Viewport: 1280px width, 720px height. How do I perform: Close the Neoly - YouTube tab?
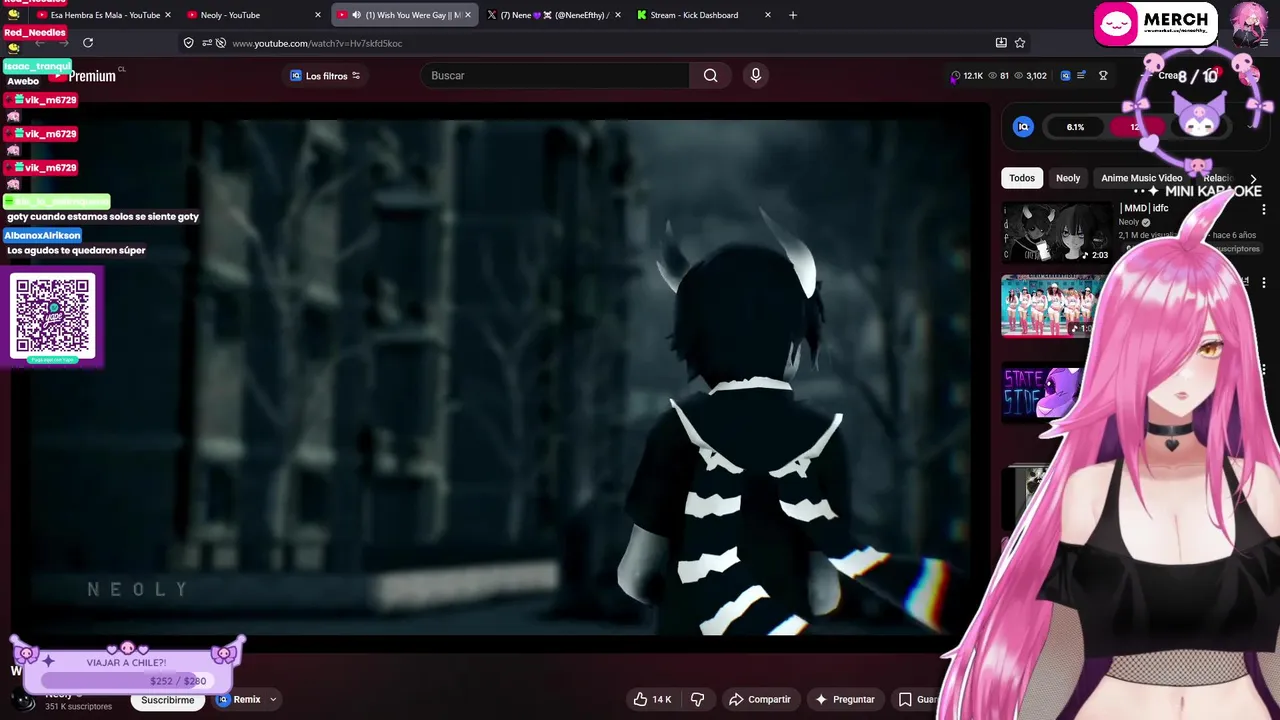pos(318,15)
